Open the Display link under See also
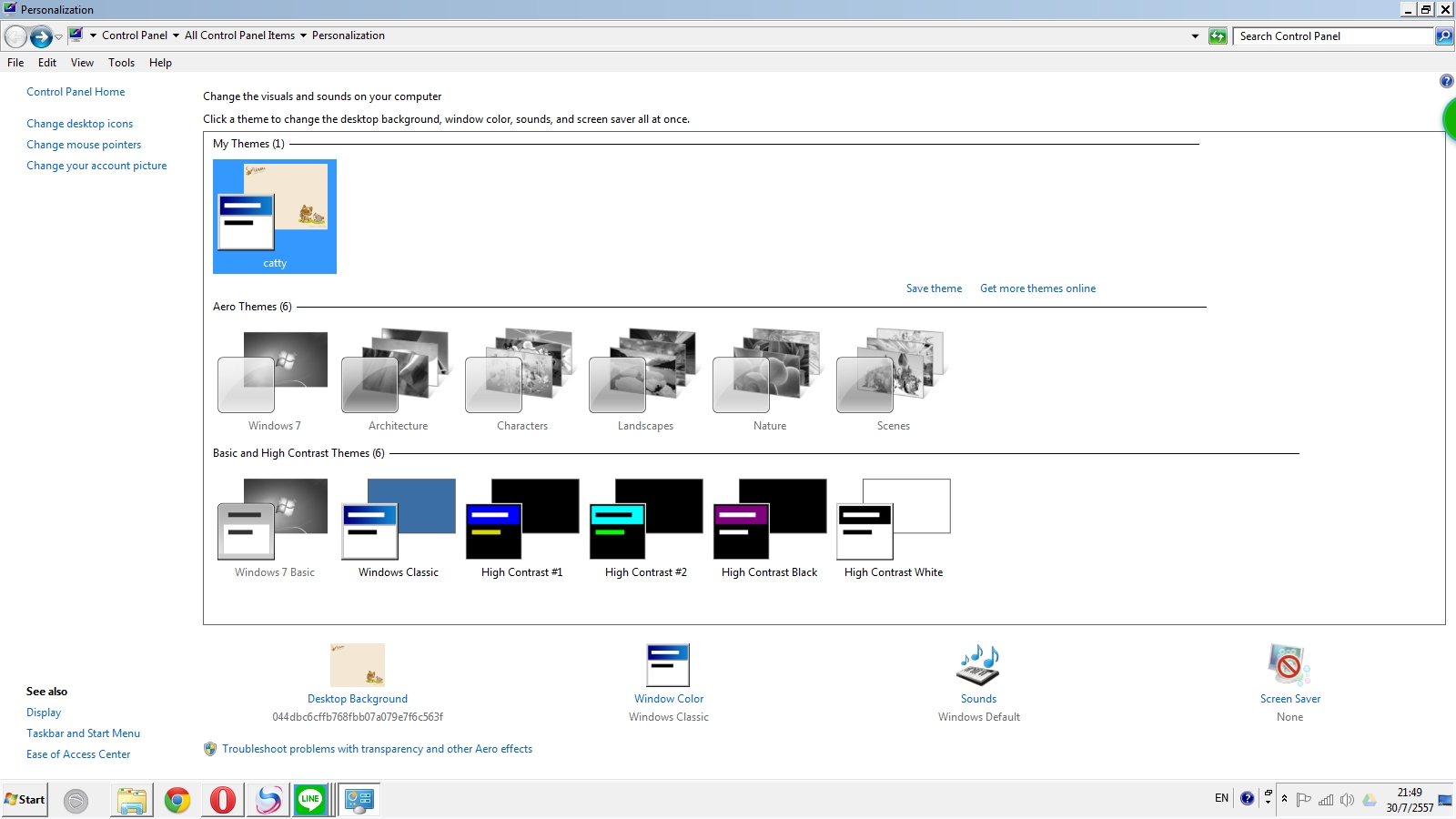 pos(44,713)
